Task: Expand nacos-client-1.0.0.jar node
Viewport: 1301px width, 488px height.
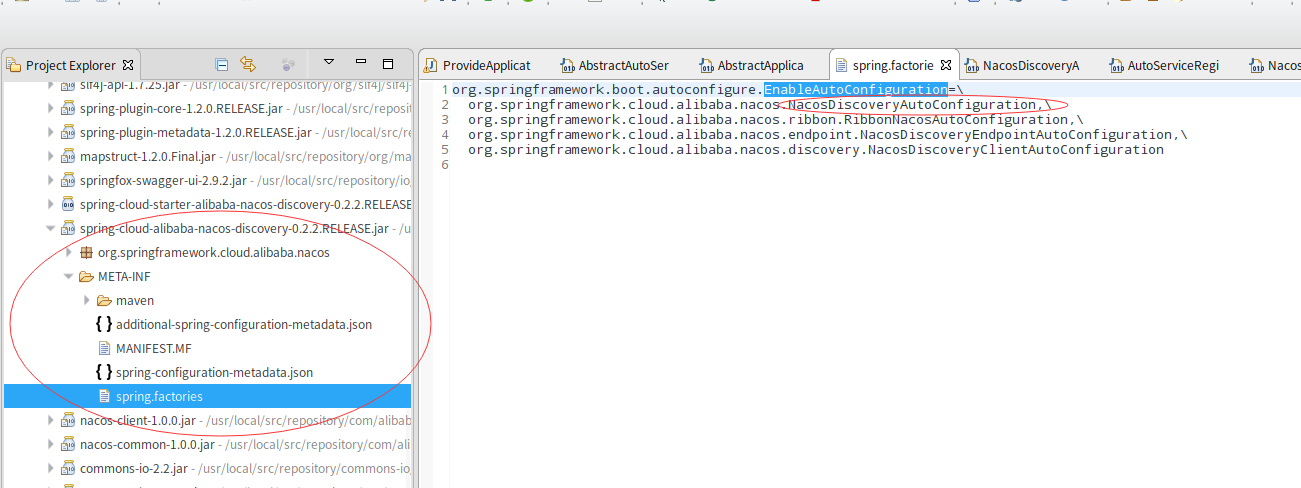Action: [x=51, y=420]
